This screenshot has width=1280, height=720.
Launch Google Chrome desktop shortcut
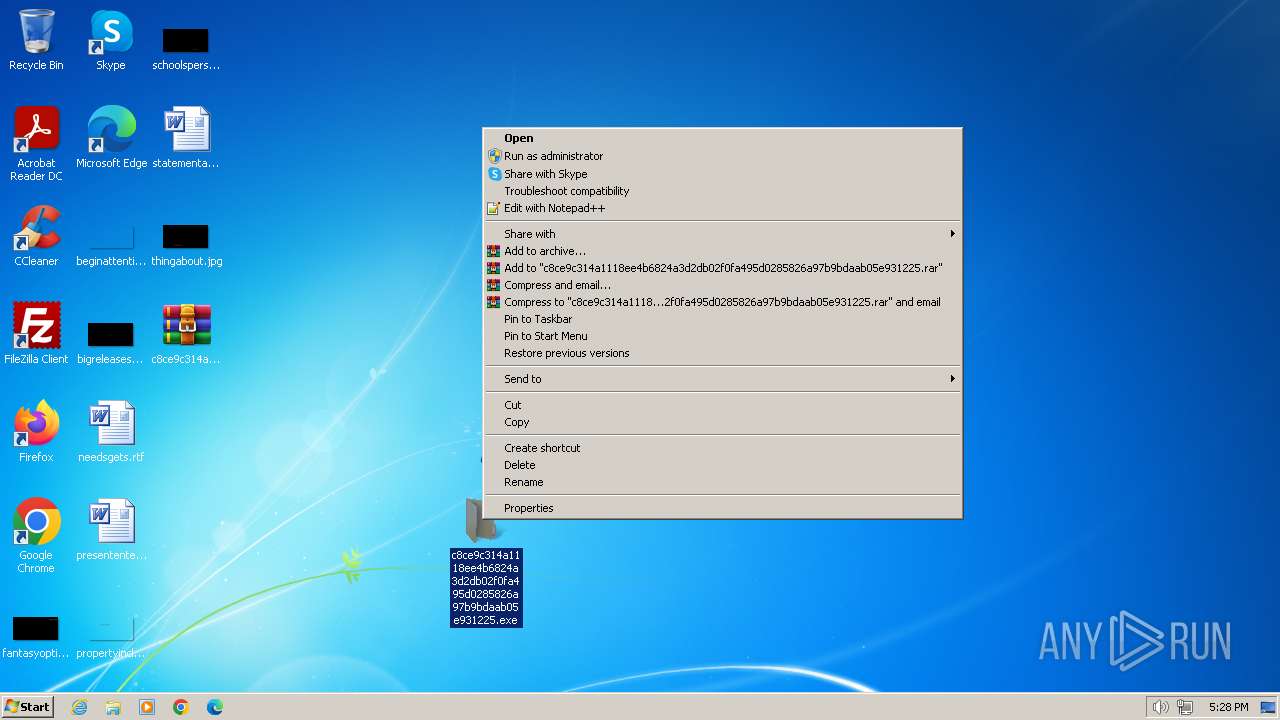pyautogui.click(x=36, y=535)
